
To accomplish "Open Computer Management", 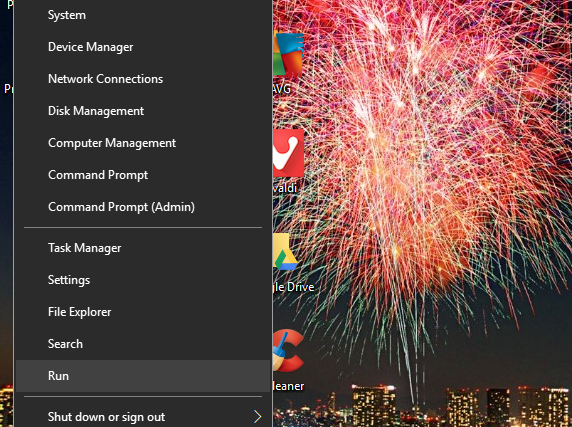I will [x=143, y=143].
